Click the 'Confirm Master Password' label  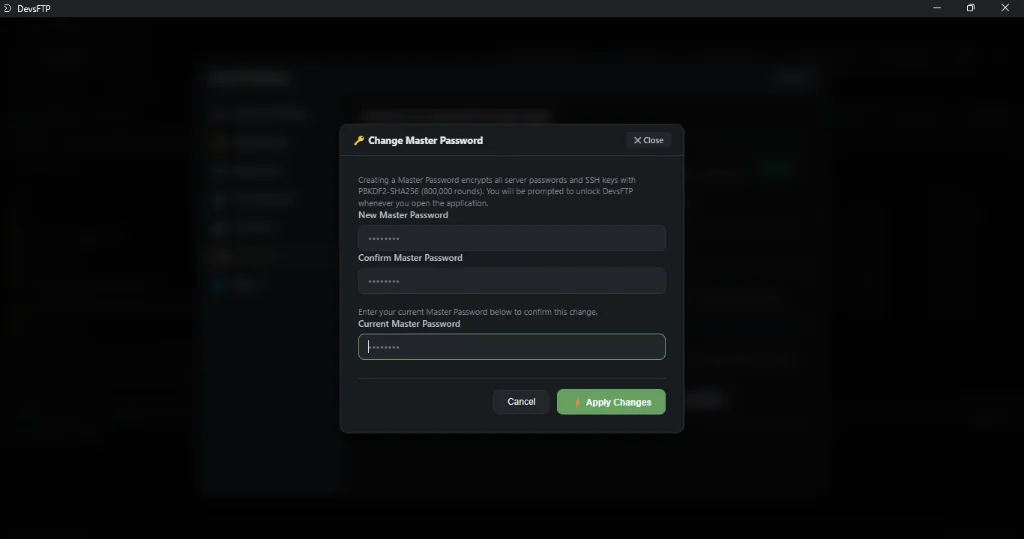410,258
